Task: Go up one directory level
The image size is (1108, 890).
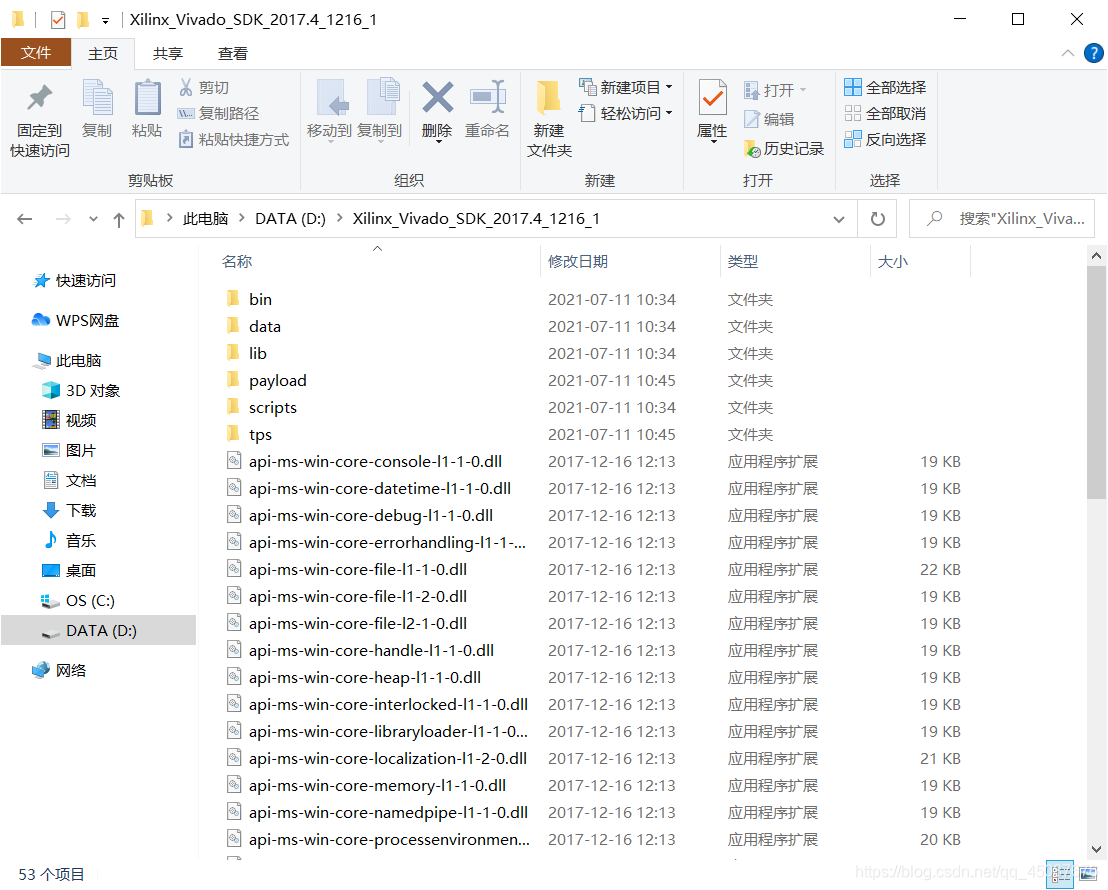Action: (x=119, y=219)
